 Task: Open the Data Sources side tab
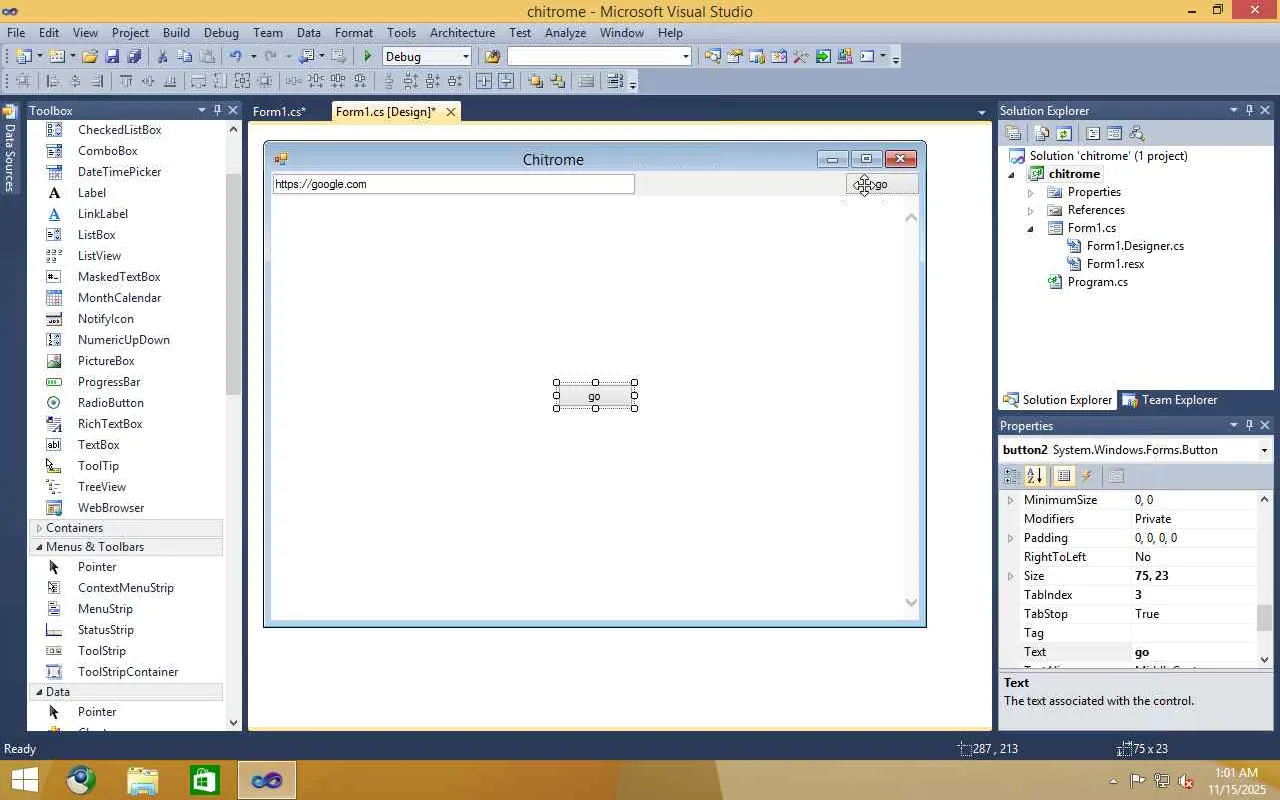(x=10, y=148)
